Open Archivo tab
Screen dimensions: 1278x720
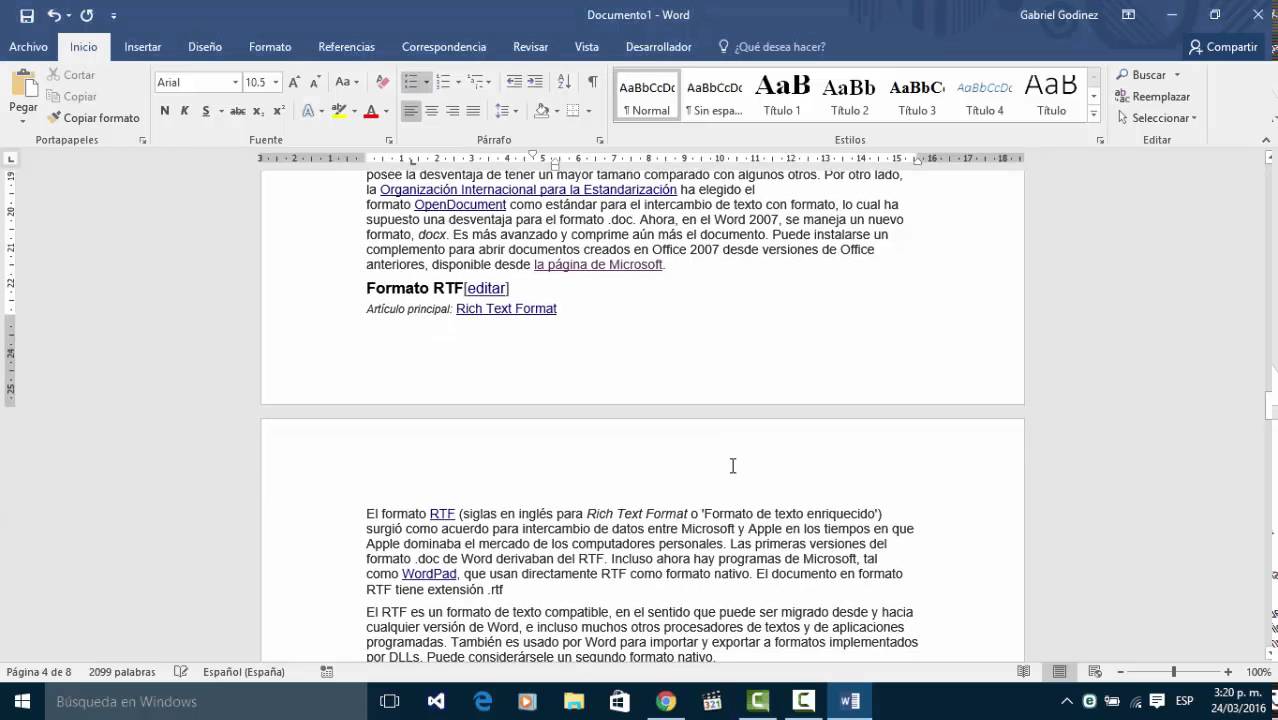[x=29, y=47]
